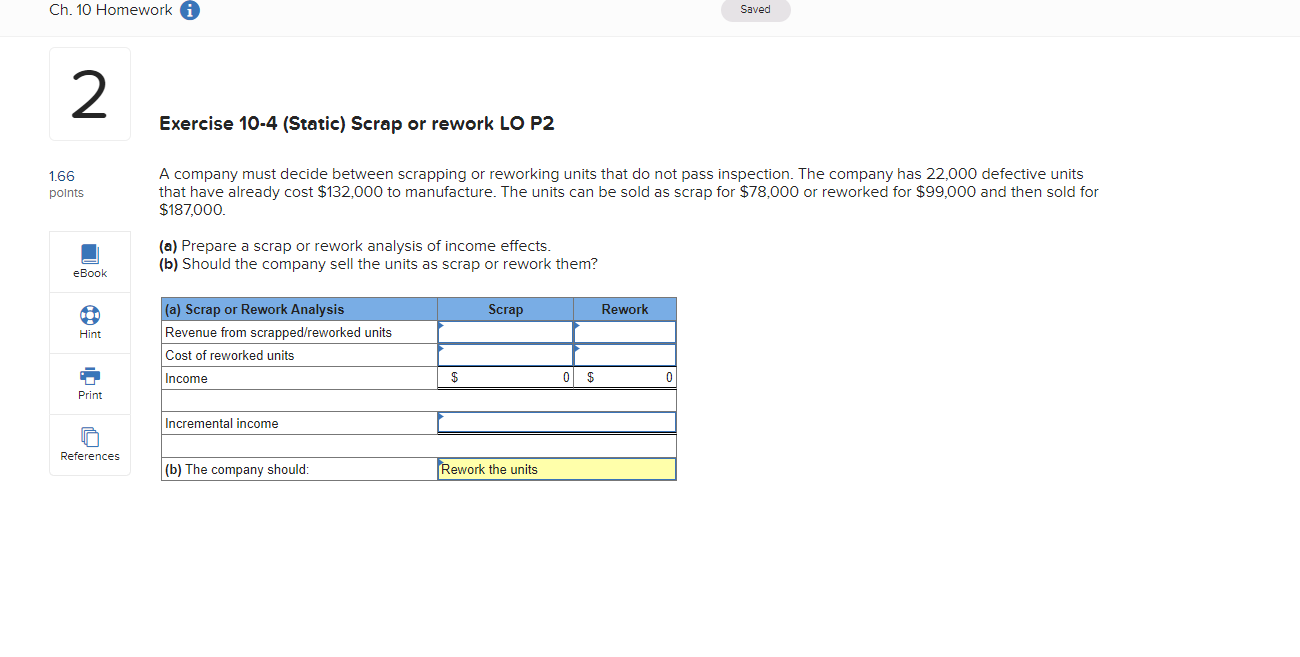Image resolution: width=1300 pixels, height=657 pixels.
Task: Open the eBook resource
Action: [90, 261]
